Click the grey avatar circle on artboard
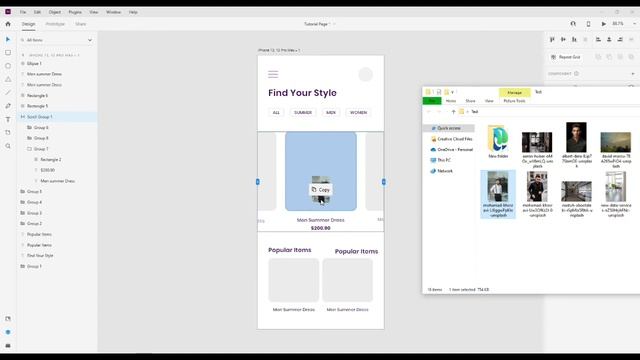The height and width of the screenshot is (360, 640). coord(365,75)
